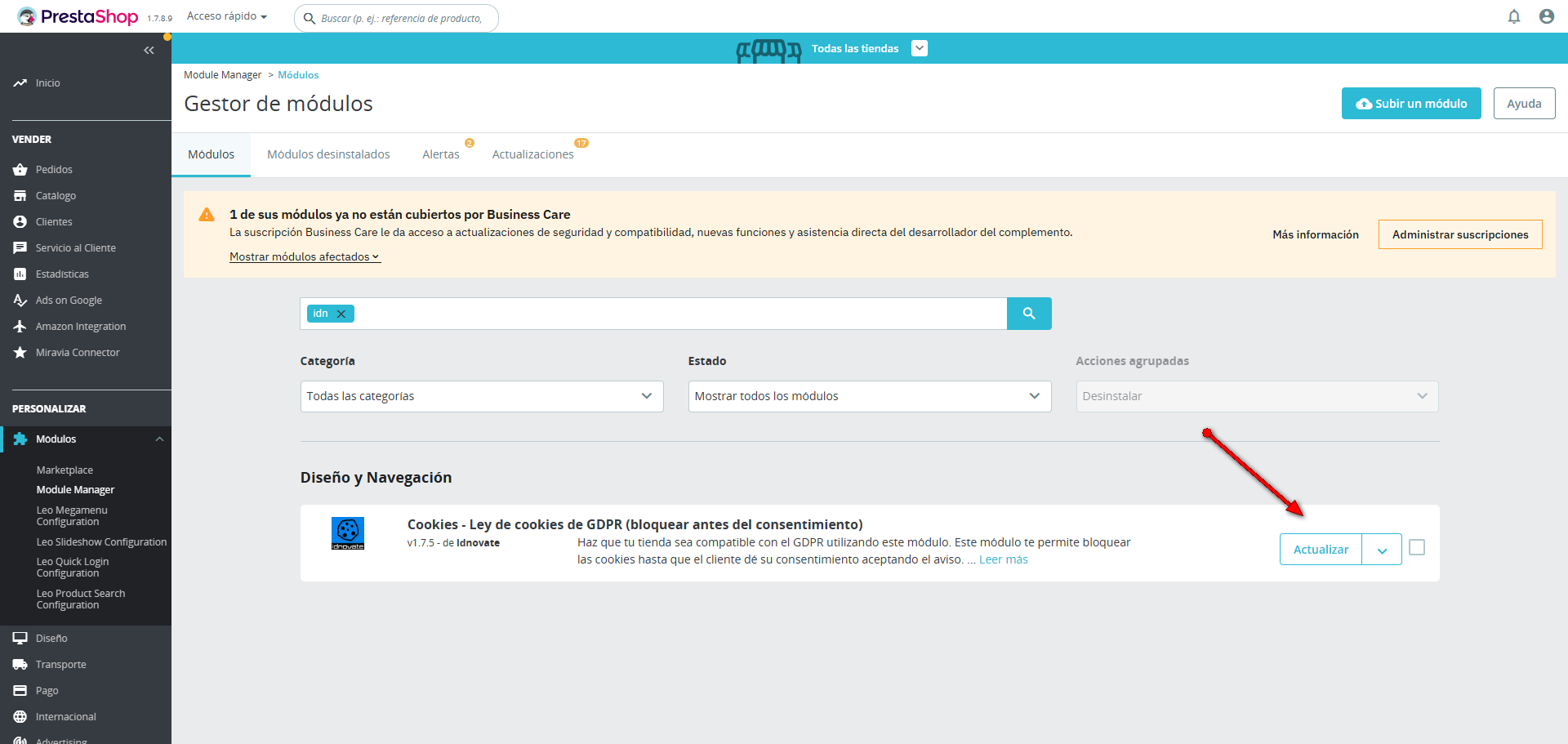Image resolution: width=1568 pixels, height=744 pixels.
Task: Click the Ayuda button
Action: click(1524, 104)
